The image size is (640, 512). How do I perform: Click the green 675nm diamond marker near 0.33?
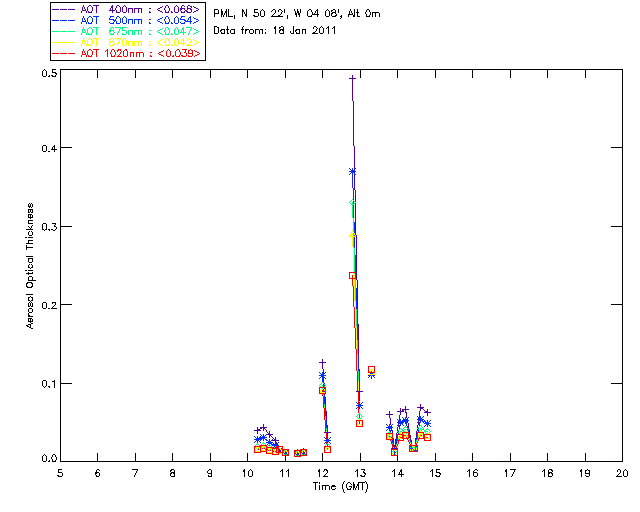(352, 203)
